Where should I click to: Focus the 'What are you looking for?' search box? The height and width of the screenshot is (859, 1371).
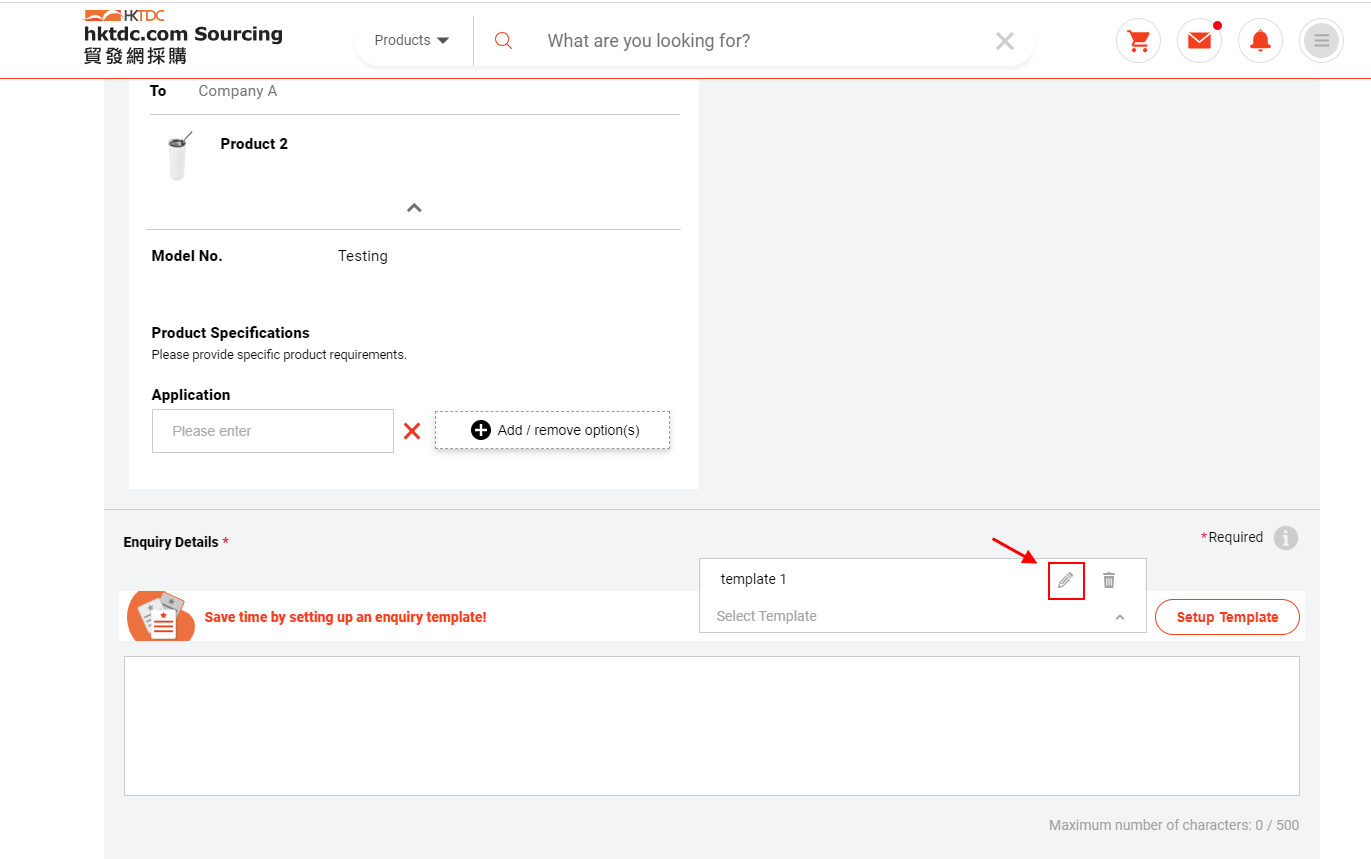(x=760, y=41)
